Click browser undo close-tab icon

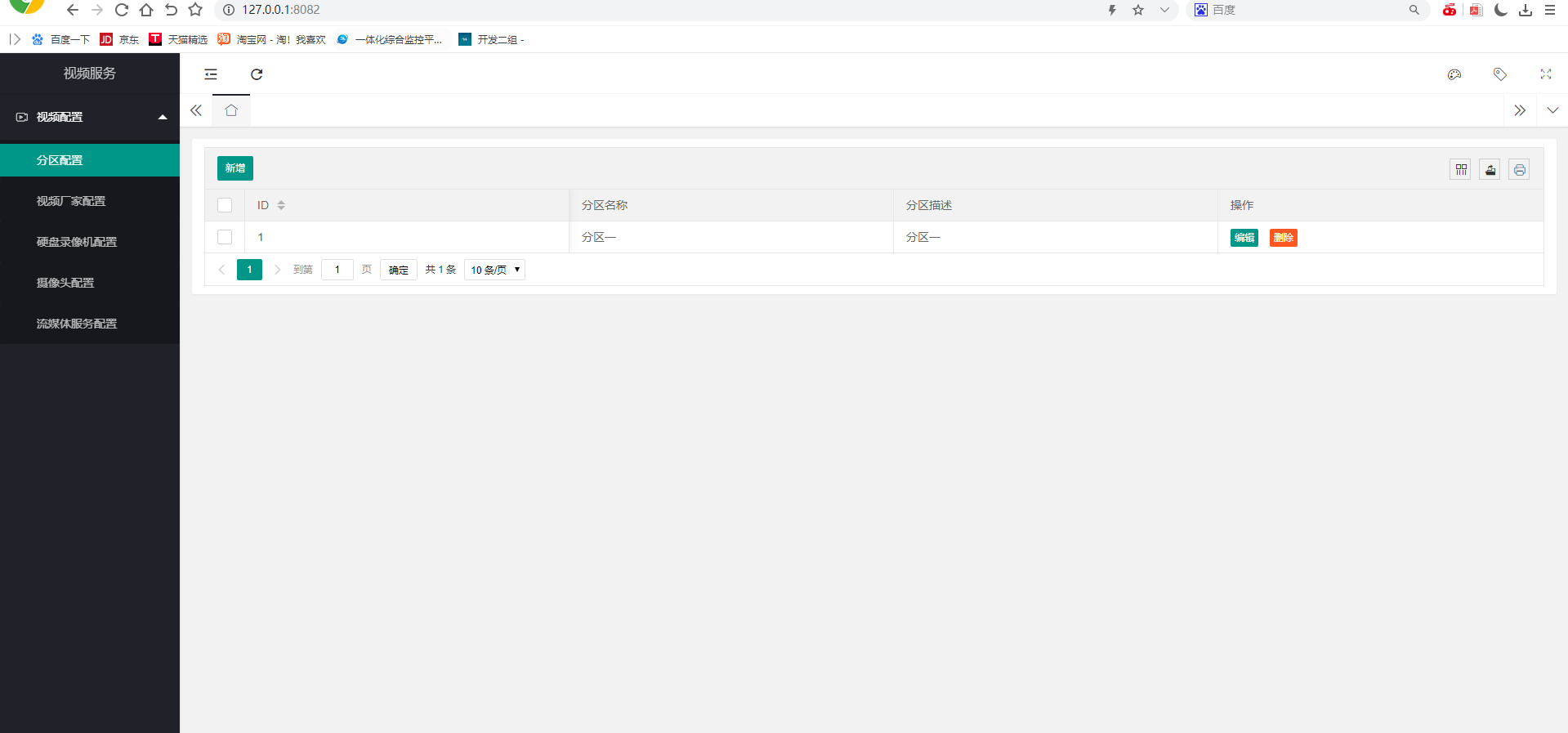coord(171,10)
